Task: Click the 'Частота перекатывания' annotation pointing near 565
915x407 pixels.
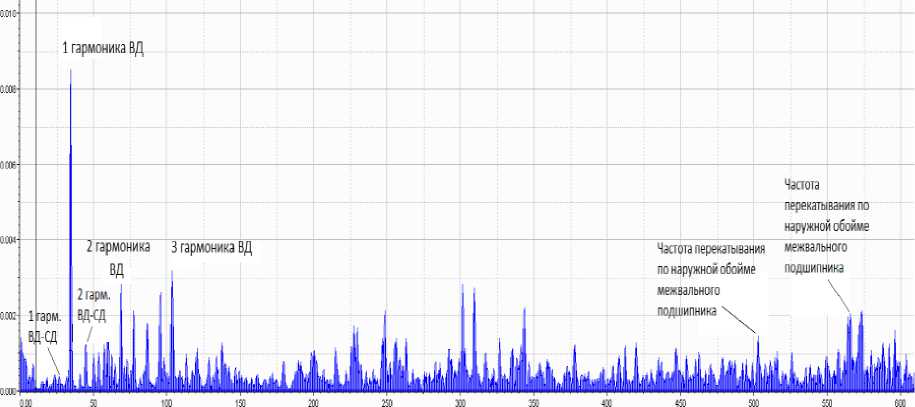Action: pos(827,226)
